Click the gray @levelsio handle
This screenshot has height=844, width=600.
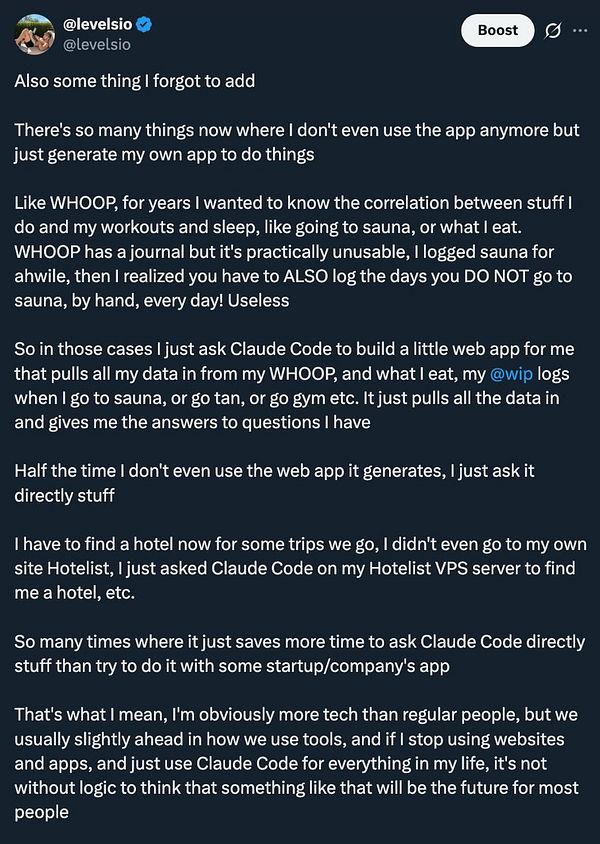click(x=97, y=45)
